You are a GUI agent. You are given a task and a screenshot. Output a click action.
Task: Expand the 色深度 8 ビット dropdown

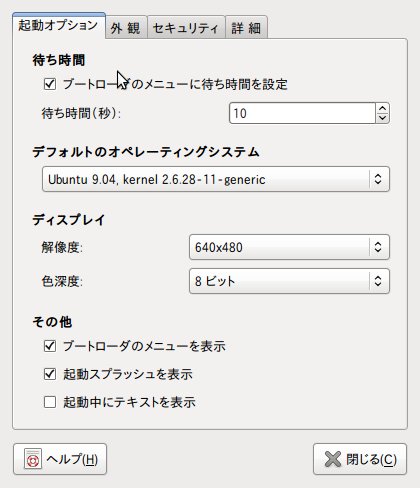[x=289, y=281]
